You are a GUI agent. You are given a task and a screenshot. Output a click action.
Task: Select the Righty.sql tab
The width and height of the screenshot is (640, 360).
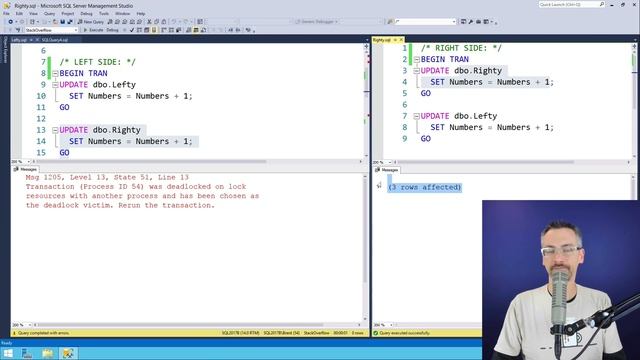tap(382, 40)
